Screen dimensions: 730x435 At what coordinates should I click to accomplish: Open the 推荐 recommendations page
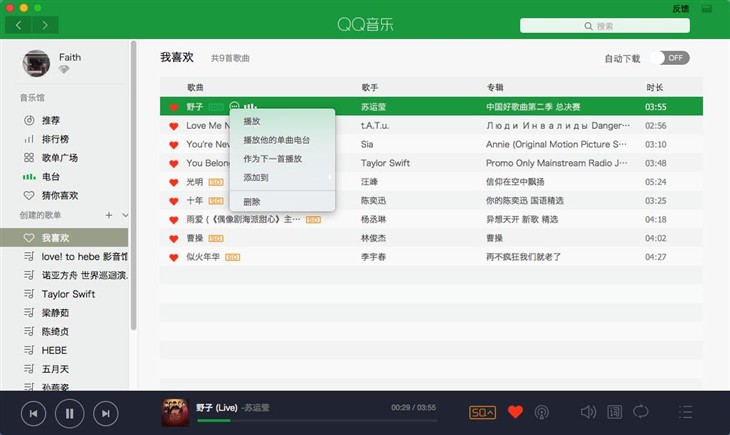(x=51, y=120)
